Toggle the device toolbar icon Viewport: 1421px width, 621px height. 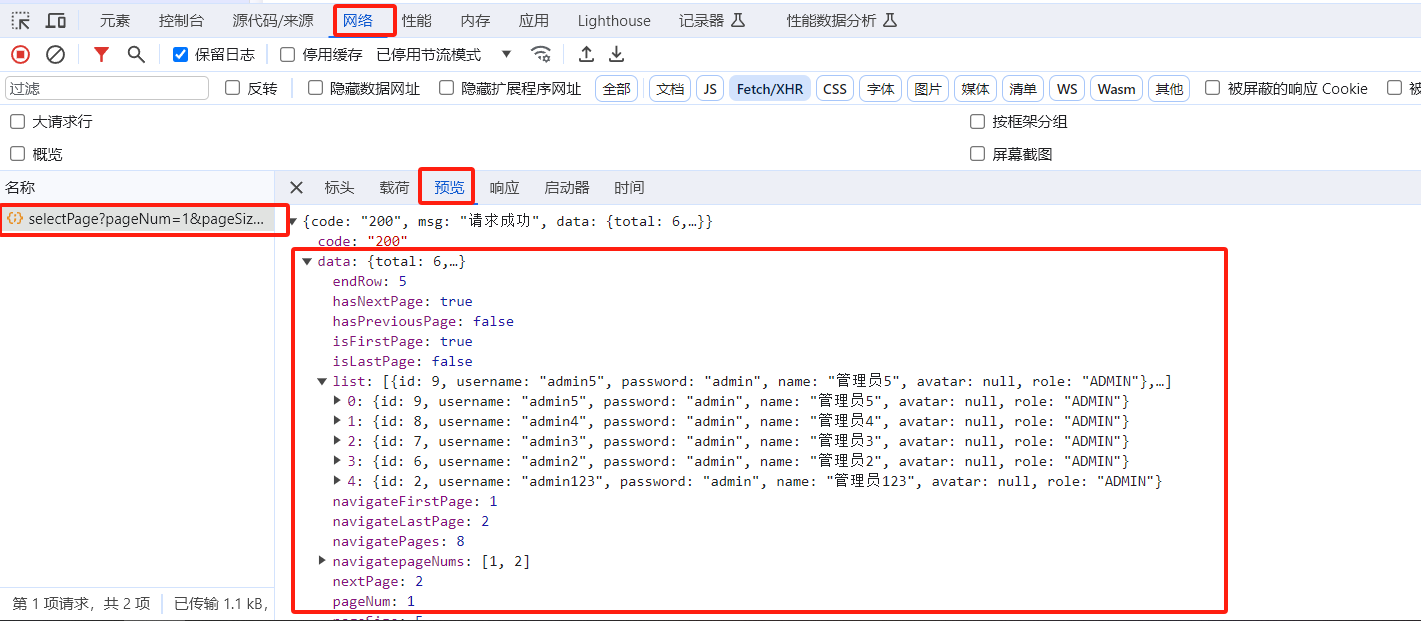click(56, 20)
